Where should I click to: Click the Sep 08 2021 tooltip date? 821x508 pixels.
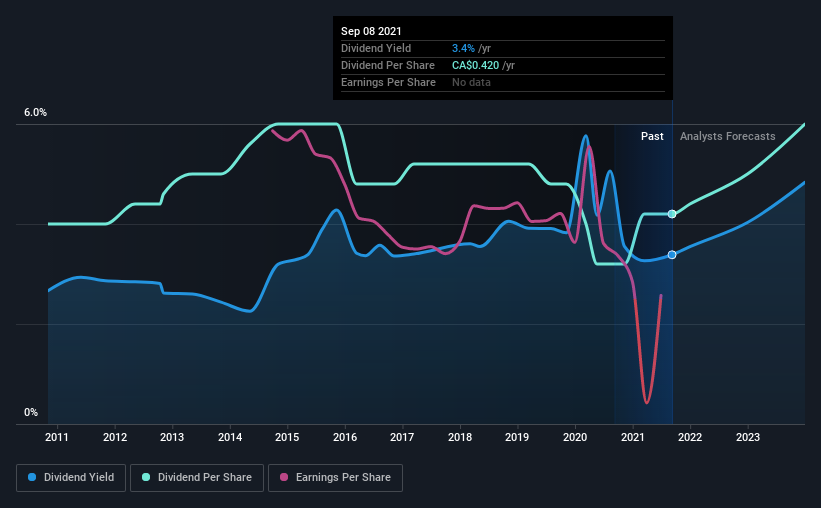point(371,31)
